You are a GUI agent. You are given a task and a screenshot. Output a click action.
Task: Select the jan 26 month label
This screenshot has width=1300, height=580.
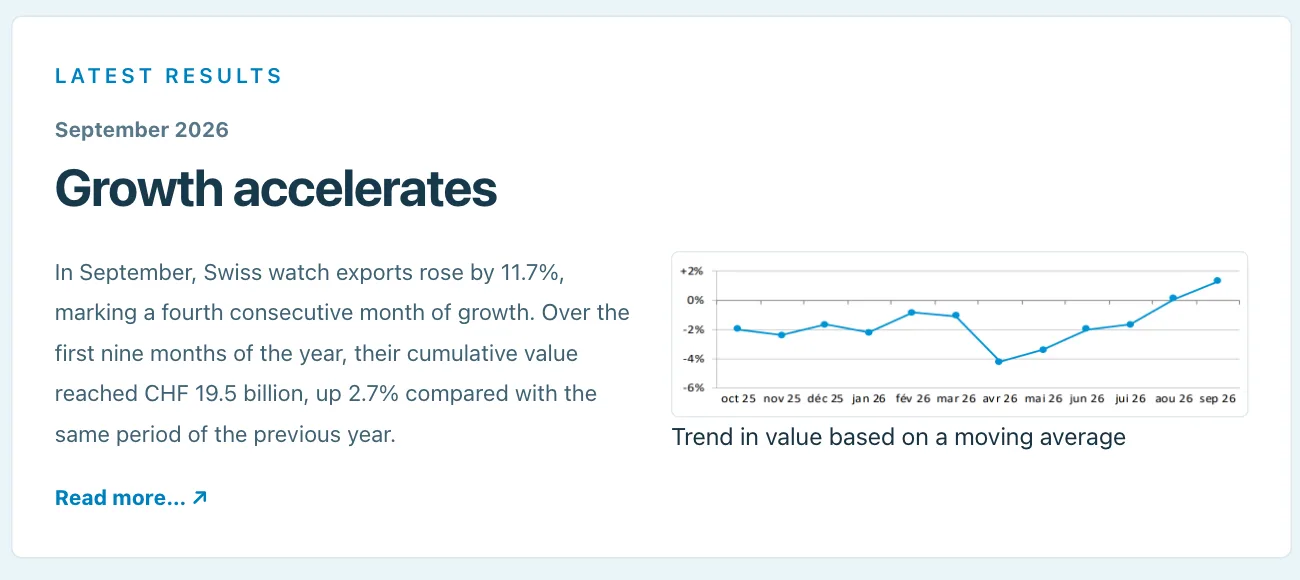tap(868, 398)
